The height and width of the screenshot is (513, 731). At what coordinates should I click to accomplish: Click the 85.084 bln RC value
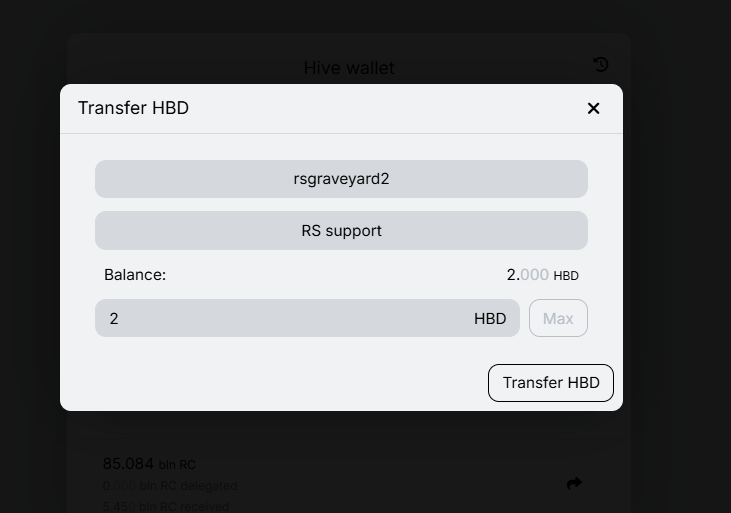[x=149, y=464]
